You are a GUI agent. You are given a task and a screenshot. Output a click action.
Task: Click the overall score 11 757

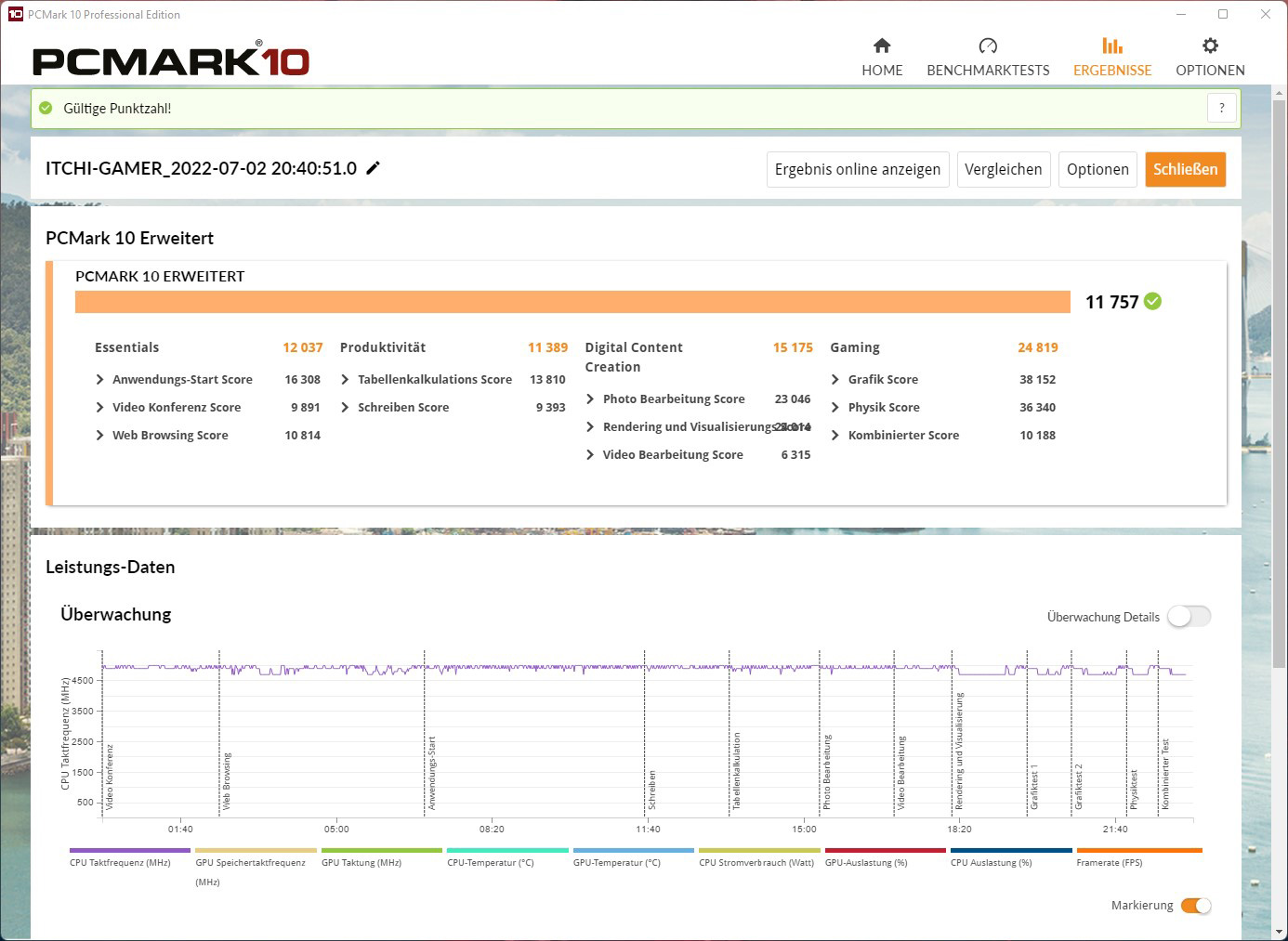point(1111,302)
